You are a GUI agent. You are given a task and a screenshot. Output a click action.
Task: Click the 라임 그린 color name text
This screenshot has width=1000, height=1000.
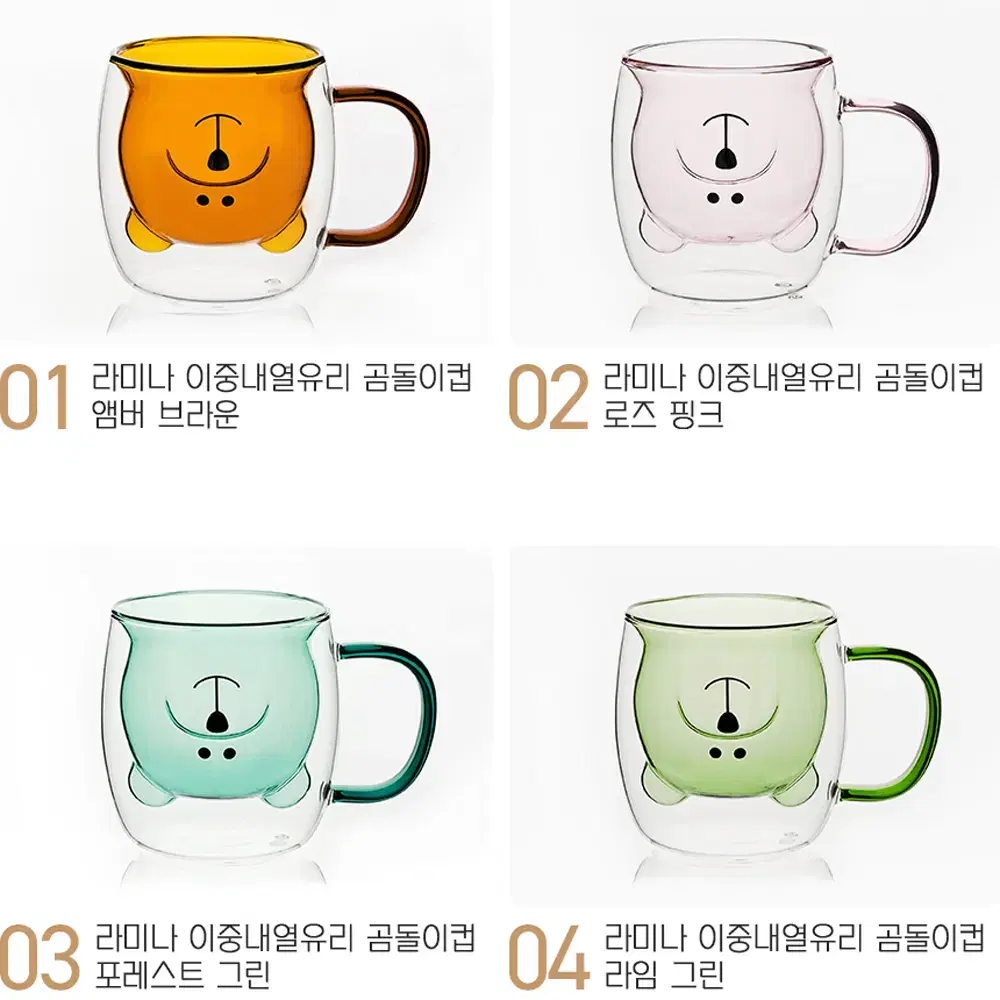[x=664, y=975]
